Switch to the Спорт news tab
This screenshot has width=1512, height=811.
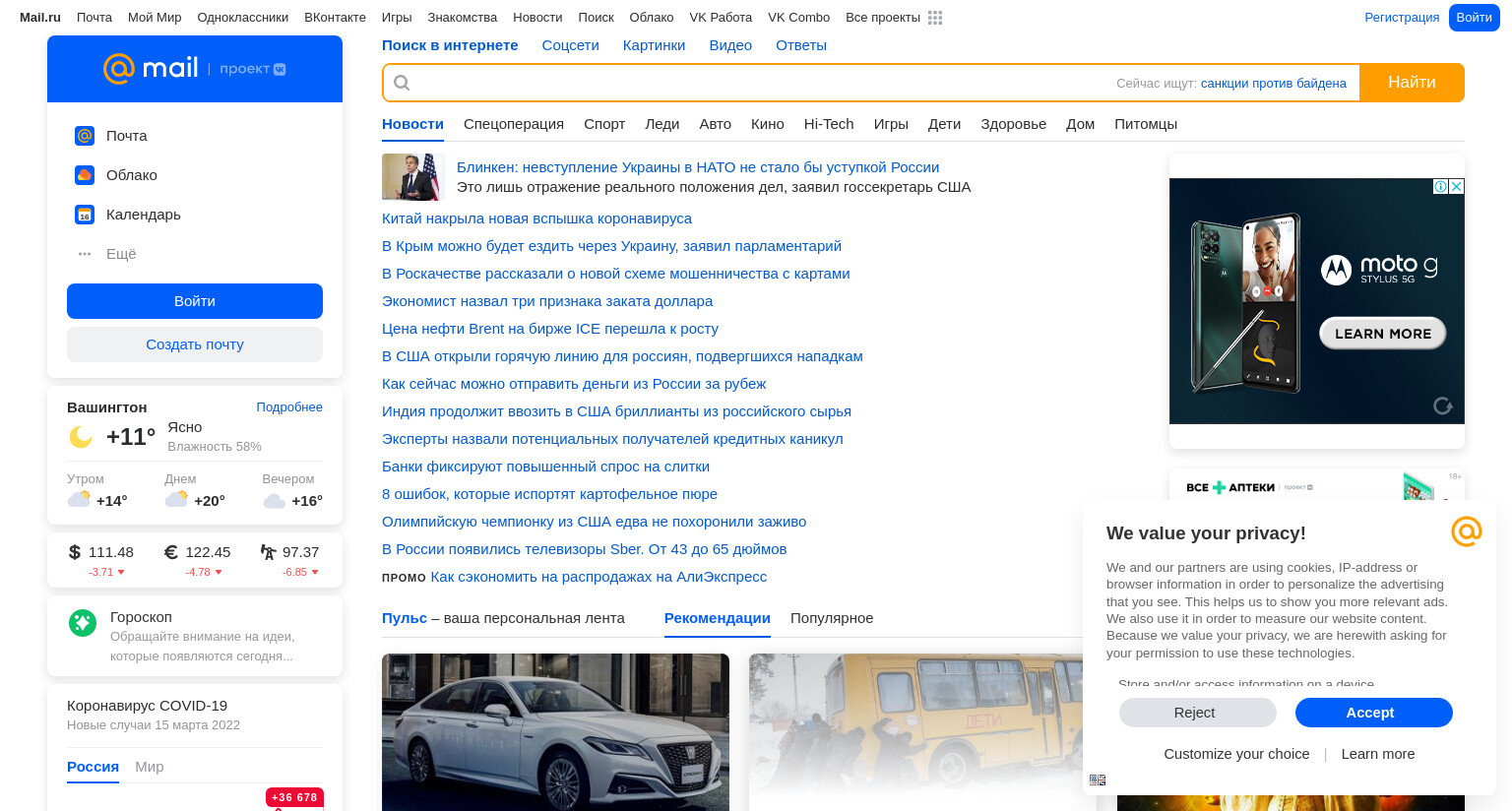point(604,124)
